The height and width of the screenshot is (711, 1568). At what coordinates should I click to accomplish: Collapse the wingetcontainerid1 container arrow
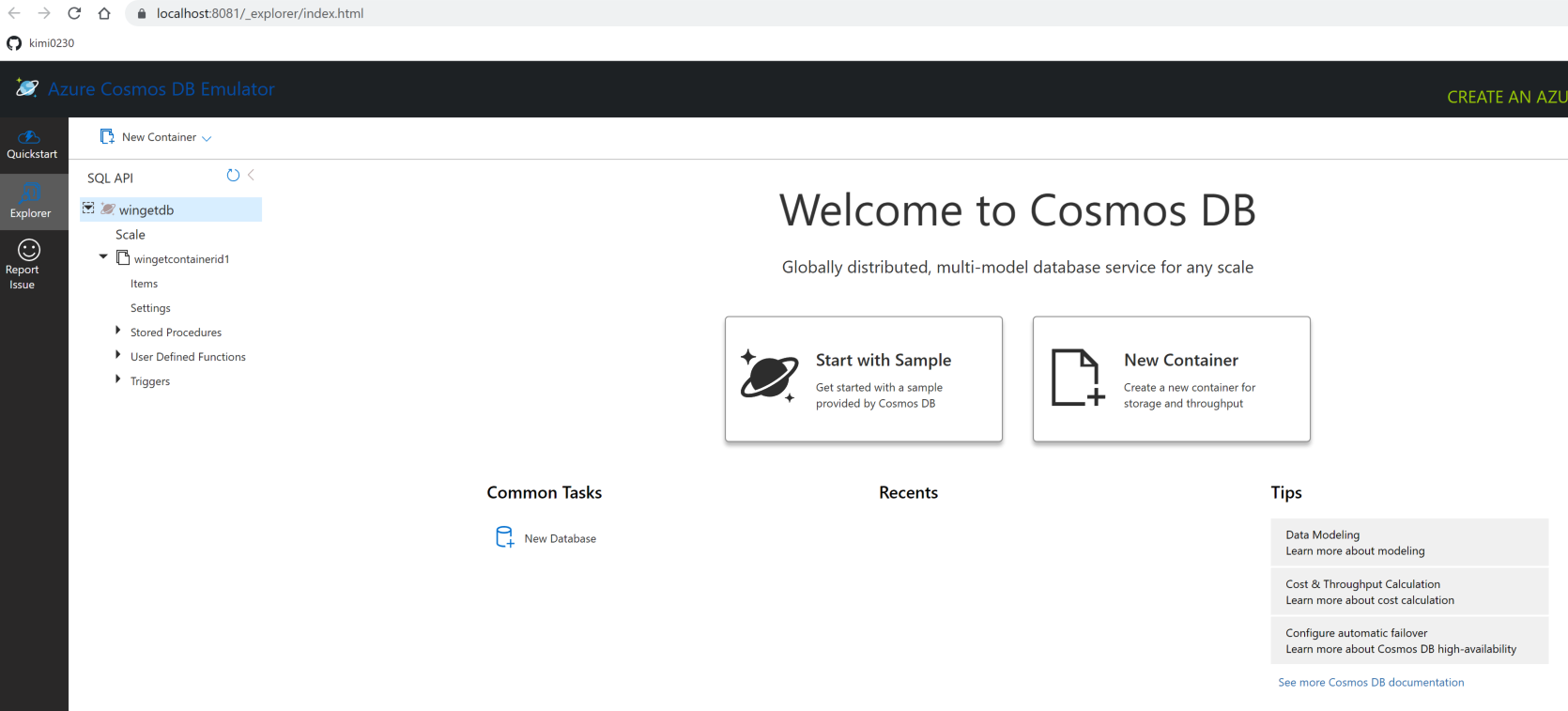click(103, 256)
